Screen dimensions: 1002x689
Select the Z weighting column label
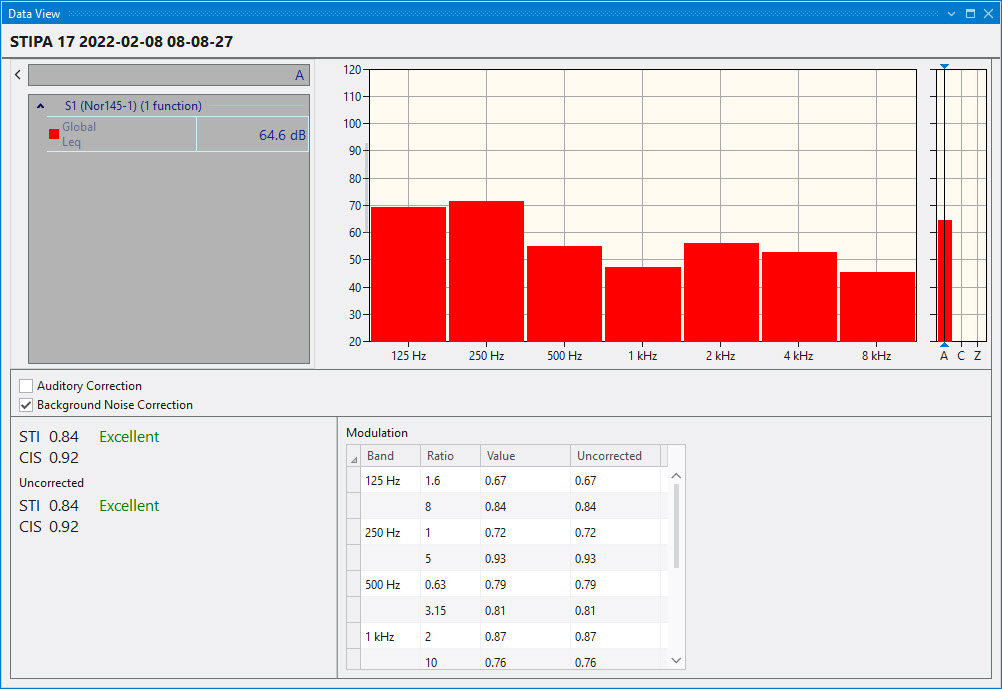[x=977, y=356]
